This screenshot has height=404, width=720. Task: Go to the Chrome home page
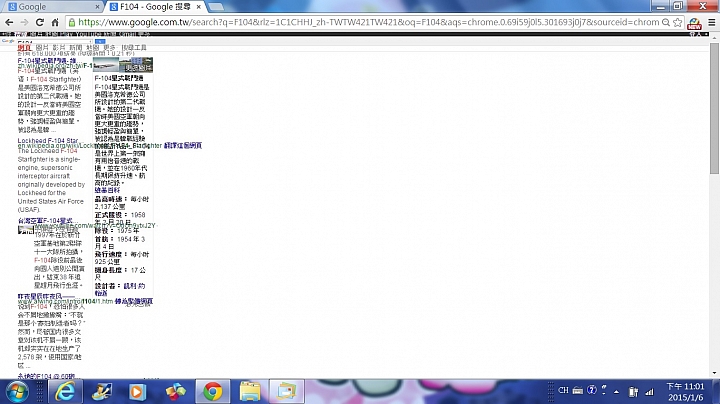pyautogui.click(x=55, y=22)
